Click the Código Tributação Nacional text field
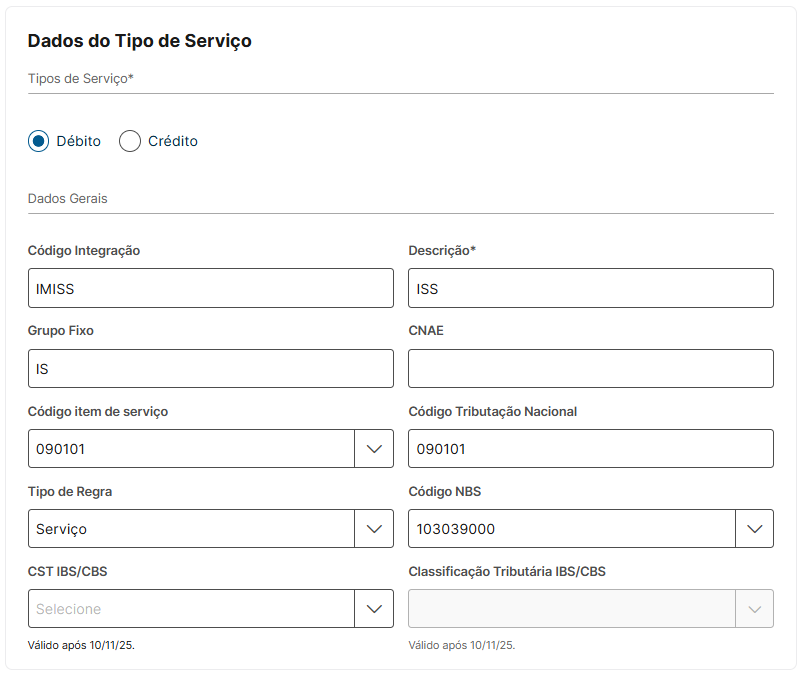Image resolution: width=803 pixels, height=677 pixels. [x=591, y=449]
